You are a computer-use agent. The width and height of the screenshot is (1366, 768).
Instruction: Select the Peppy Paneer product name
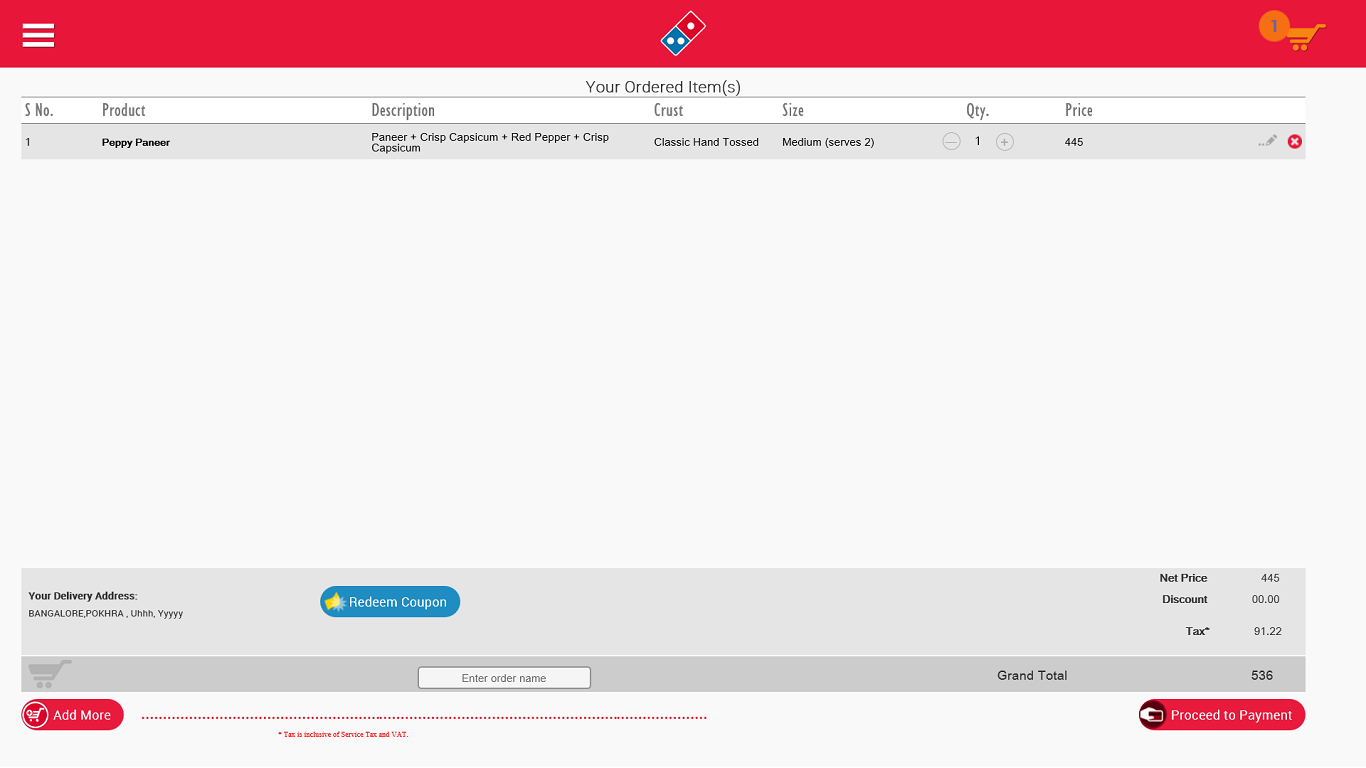[136, 143]
